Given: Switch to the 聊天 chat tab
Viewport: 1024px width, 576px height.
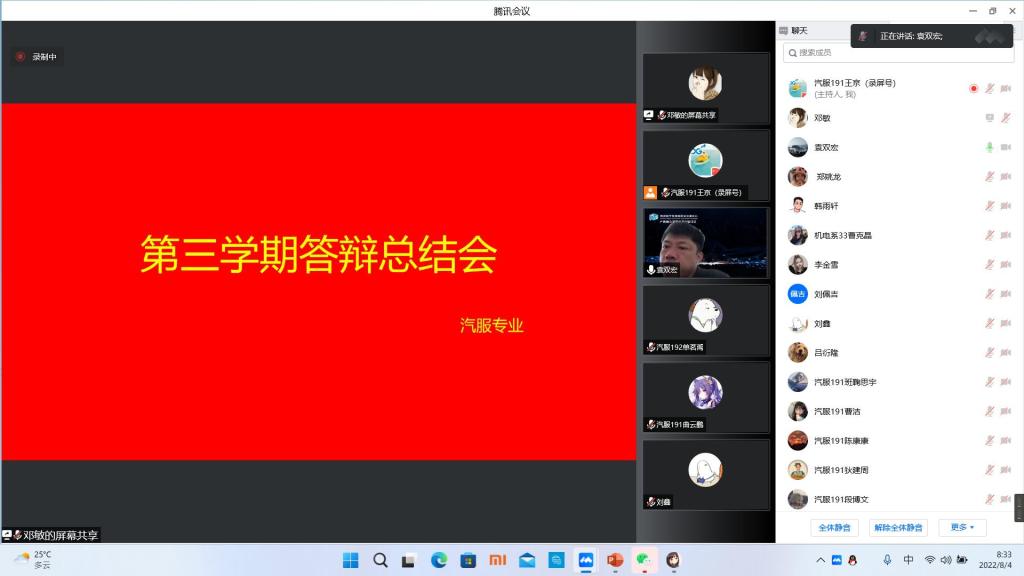Looking at the screenshot, I should click(799, 31).
